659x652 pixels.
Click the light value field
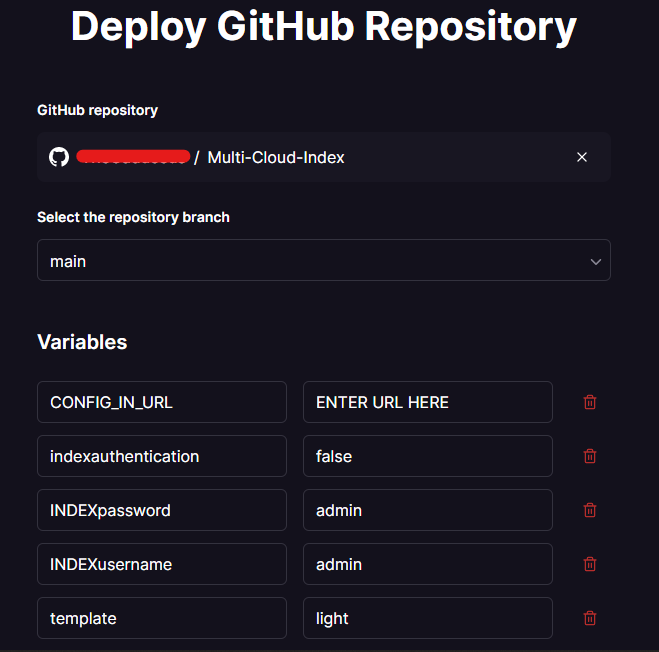pyautogui.click(x=428, y=618)
